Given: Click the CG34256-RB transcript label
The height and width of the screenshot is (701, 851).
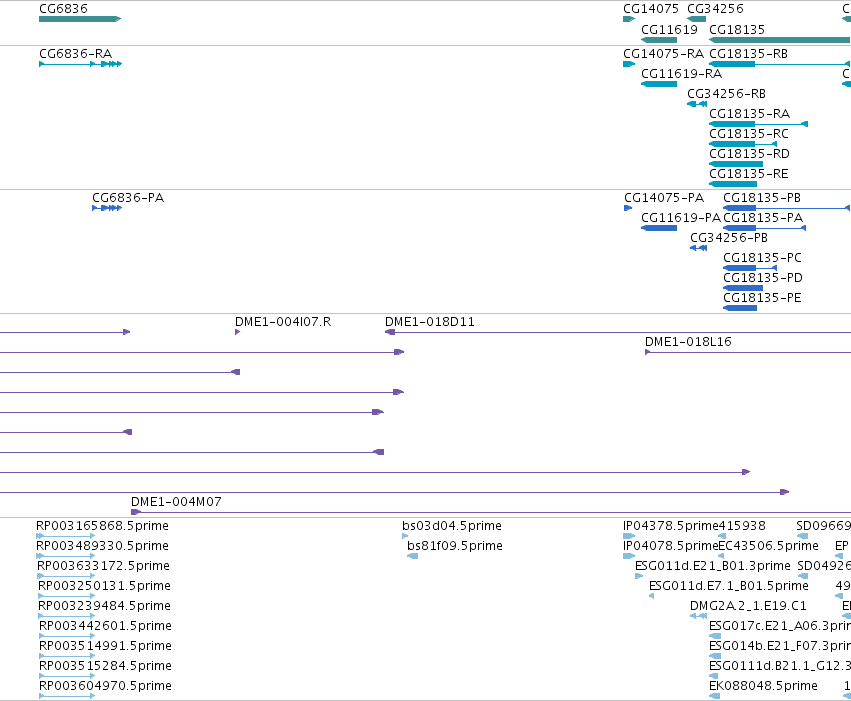Looking at the screenshot, I should (726, 94).
